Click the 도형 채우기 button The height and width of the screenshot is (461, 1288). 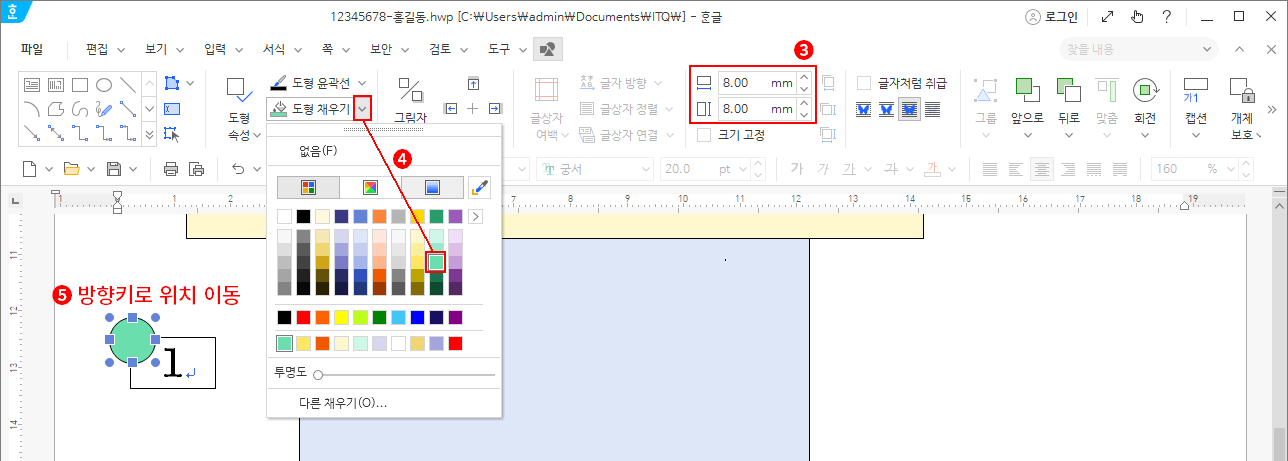(312, 108)
